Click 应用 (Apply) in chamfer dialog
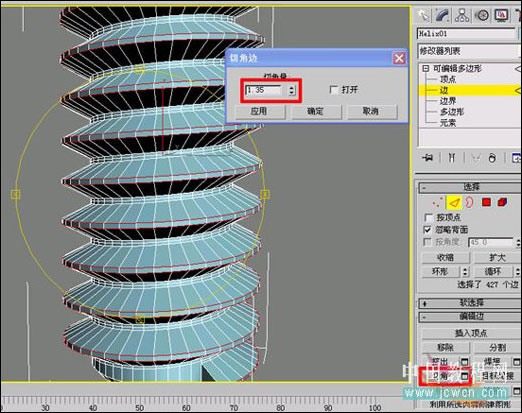The image size is (522, 413). coord(260,111)
